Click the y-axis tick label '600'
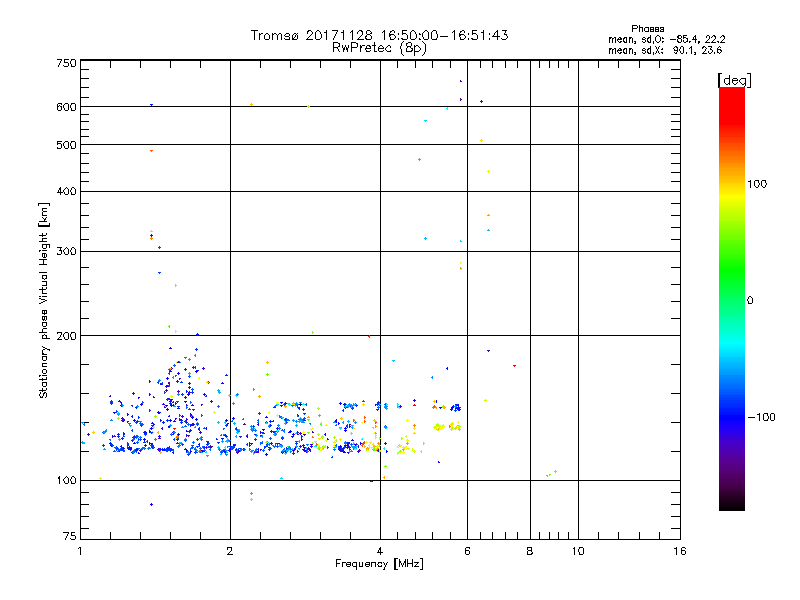 pyautogui.click(x=66, y=107)
